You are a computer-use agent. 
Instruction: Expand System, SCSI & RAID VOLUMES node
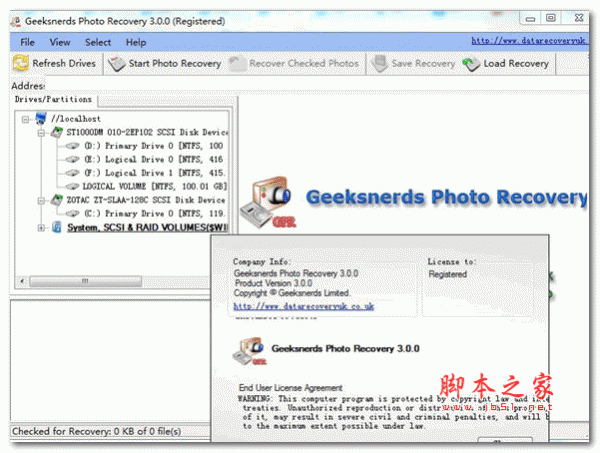[x=41, y=228]
